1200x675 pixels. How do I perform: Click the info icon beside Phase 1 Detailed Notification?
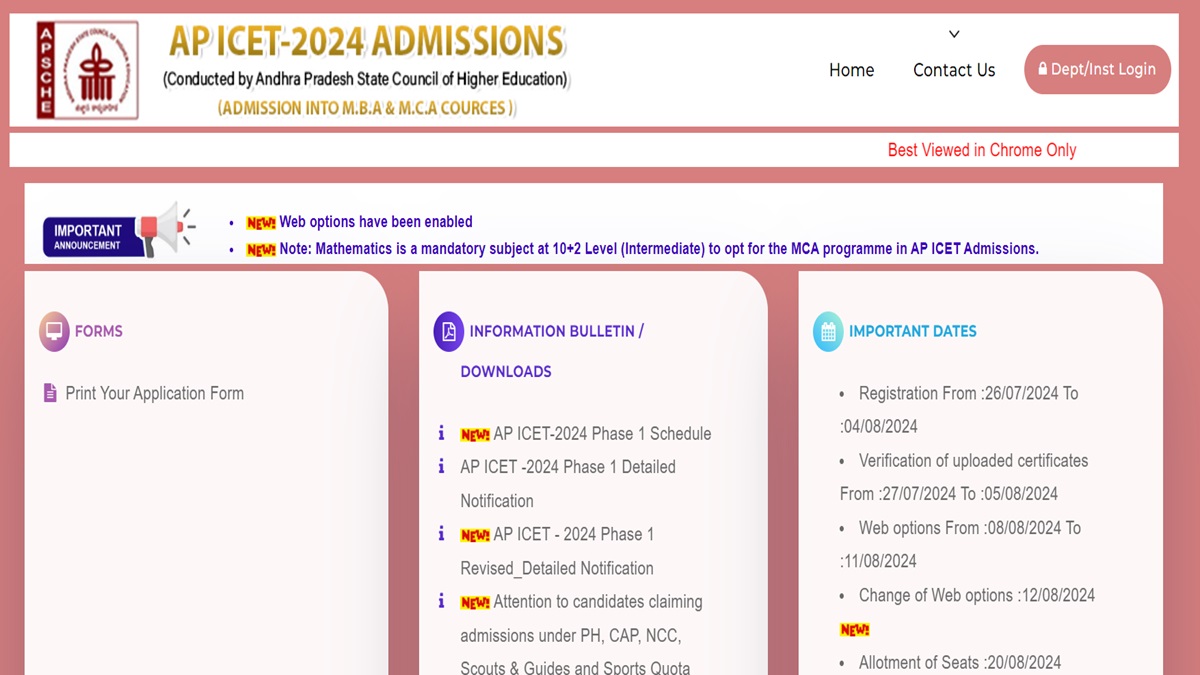[441, 466]
